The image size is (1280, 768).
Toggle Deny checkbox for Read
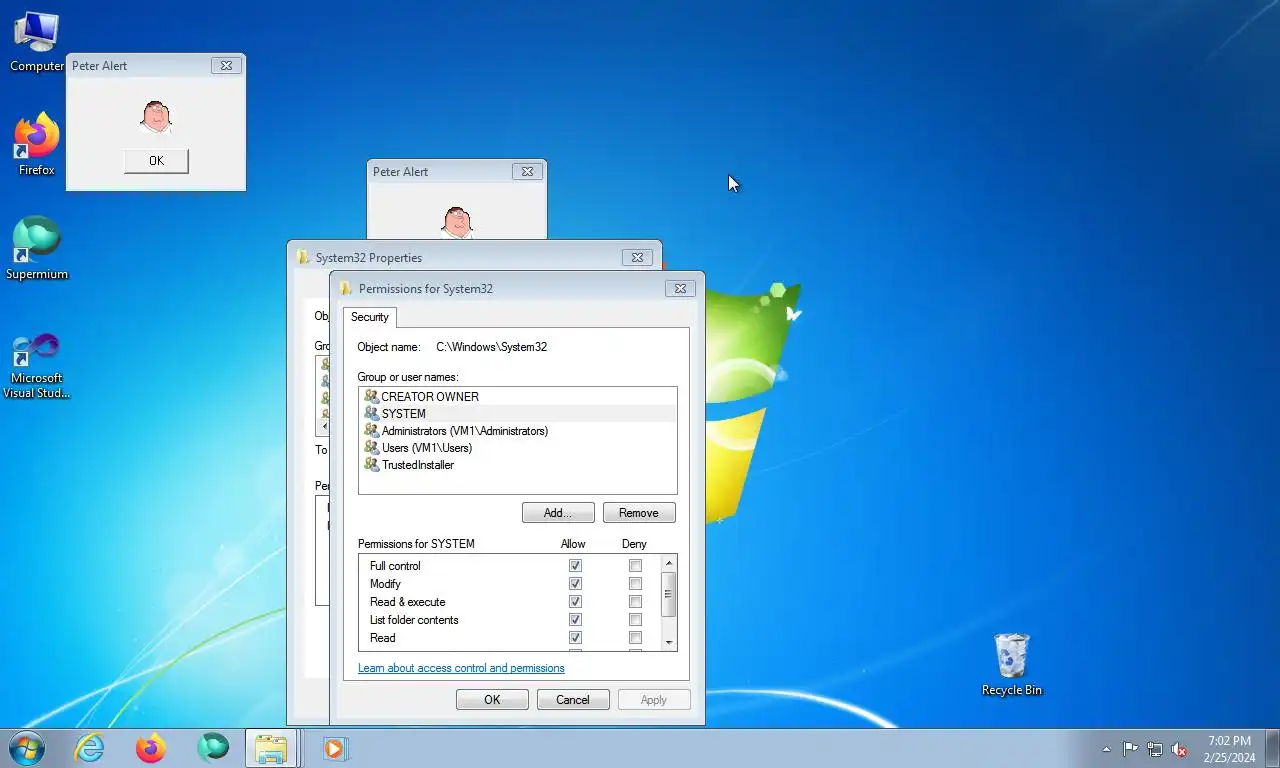[x=635, y=638]
